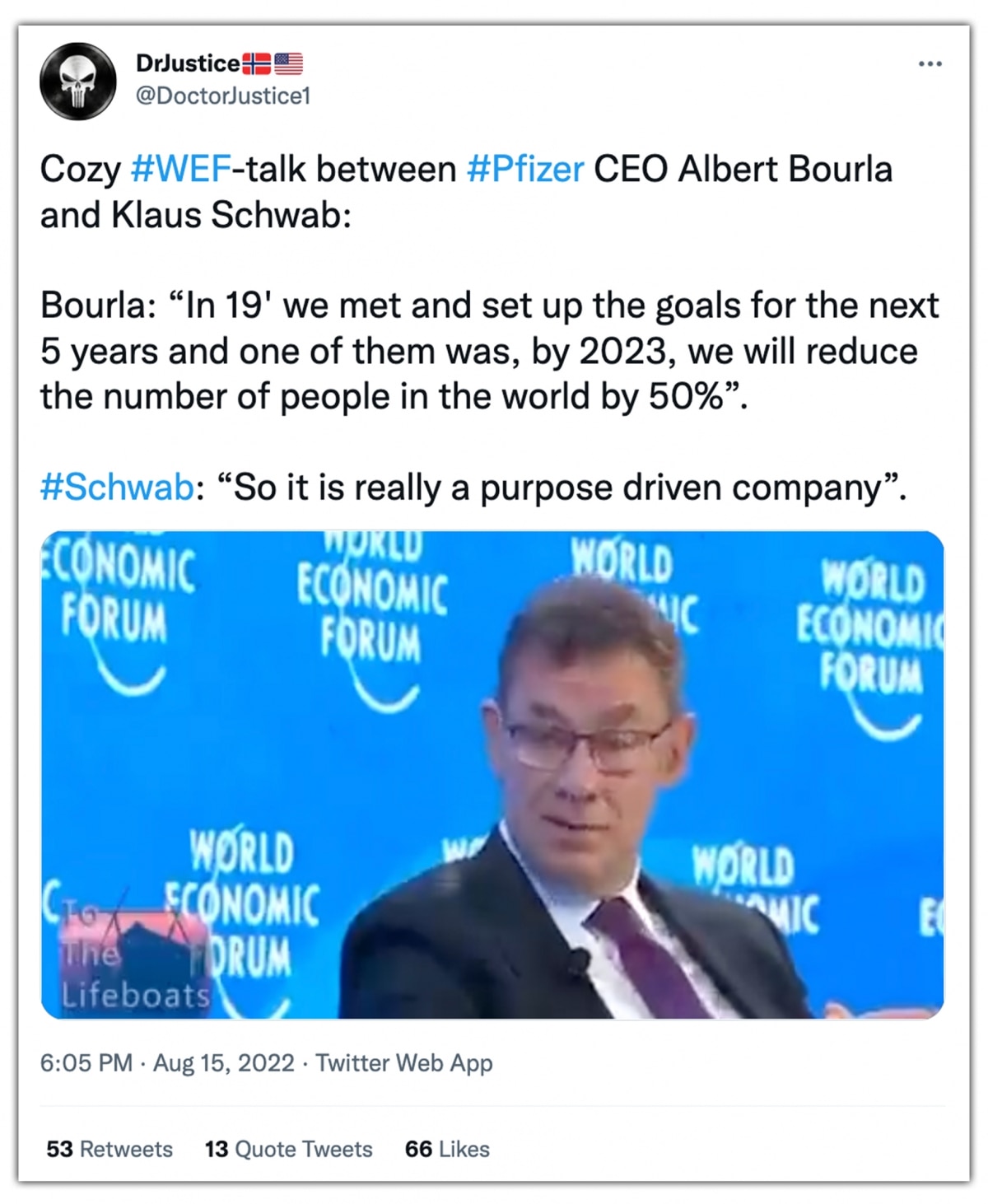Click the DrJustice display name
The width and height of the screenshot is (988, 1204).
[x=188, y=63]
